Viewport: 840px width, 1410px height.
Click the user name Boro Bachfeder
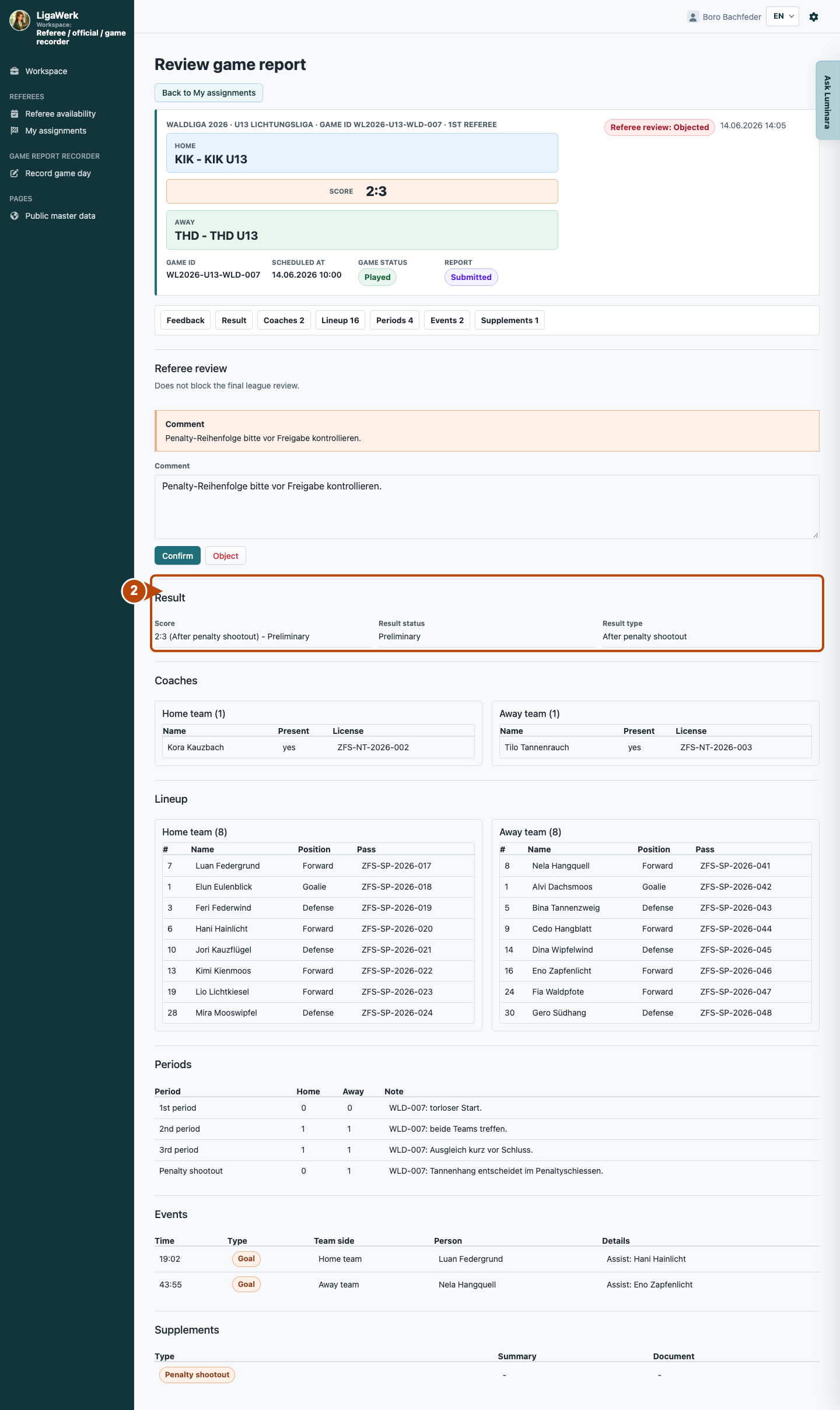click(732, 17)
